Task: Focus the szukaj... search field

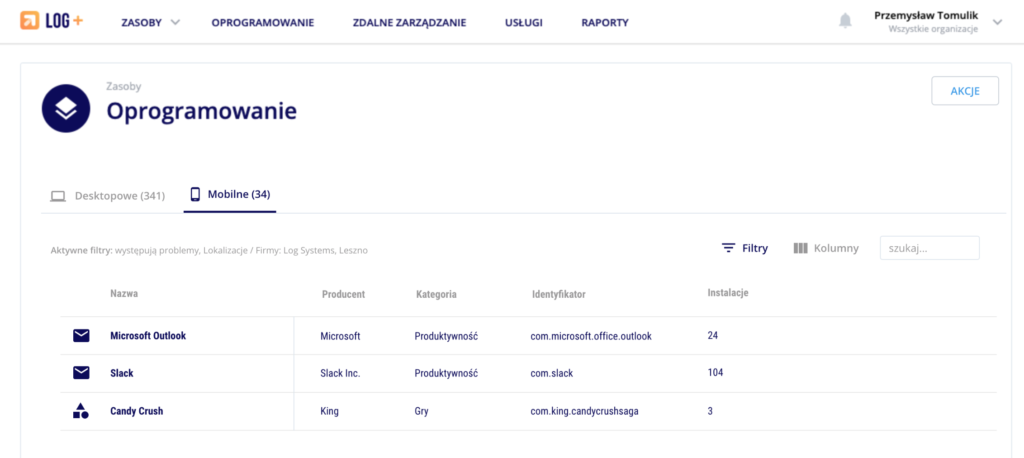Action: tap(929, 248)
